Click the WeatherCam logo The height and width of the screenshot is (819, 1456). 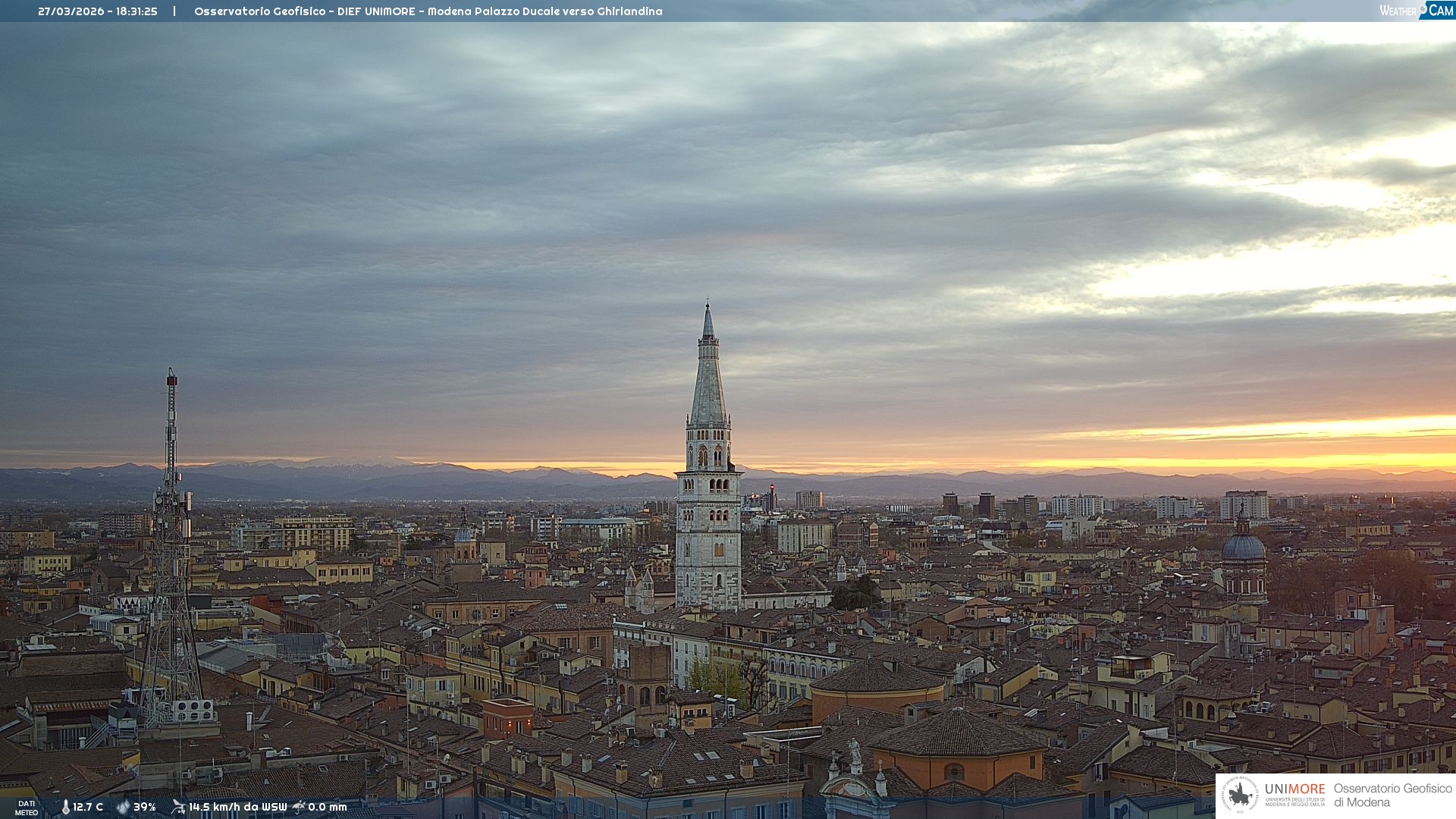[1415, 11]
